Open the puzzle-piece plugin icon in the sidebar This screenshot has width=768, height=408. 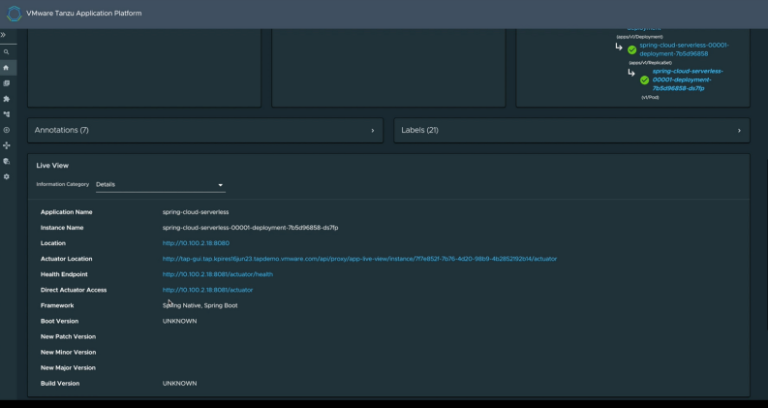[6, 99]
